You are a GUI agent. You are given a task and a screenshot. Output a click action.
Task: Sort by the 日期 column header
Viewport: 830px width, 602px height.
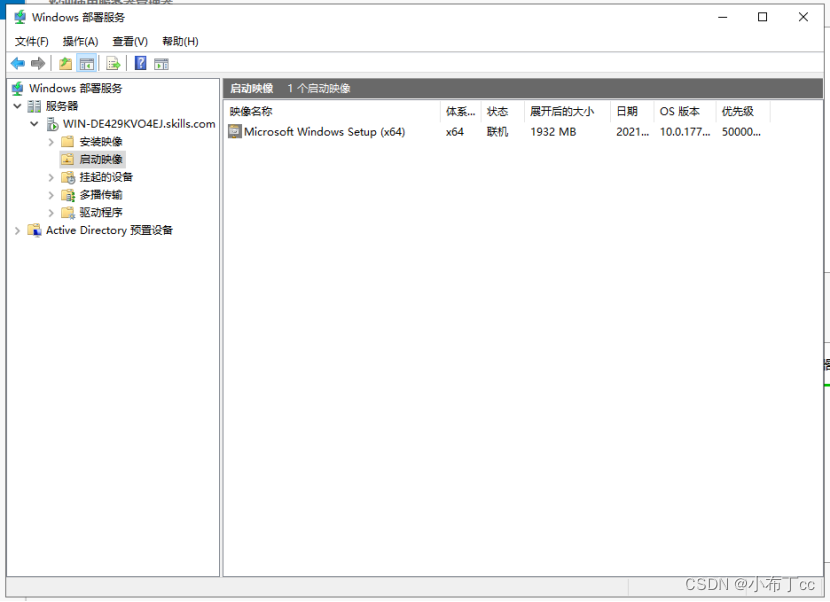point(632,111)
